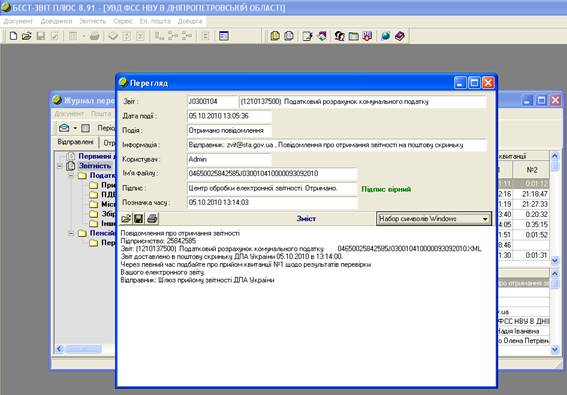
Task: Open the Набор символів Windows dropdown
Action: (x=434, y=219)
